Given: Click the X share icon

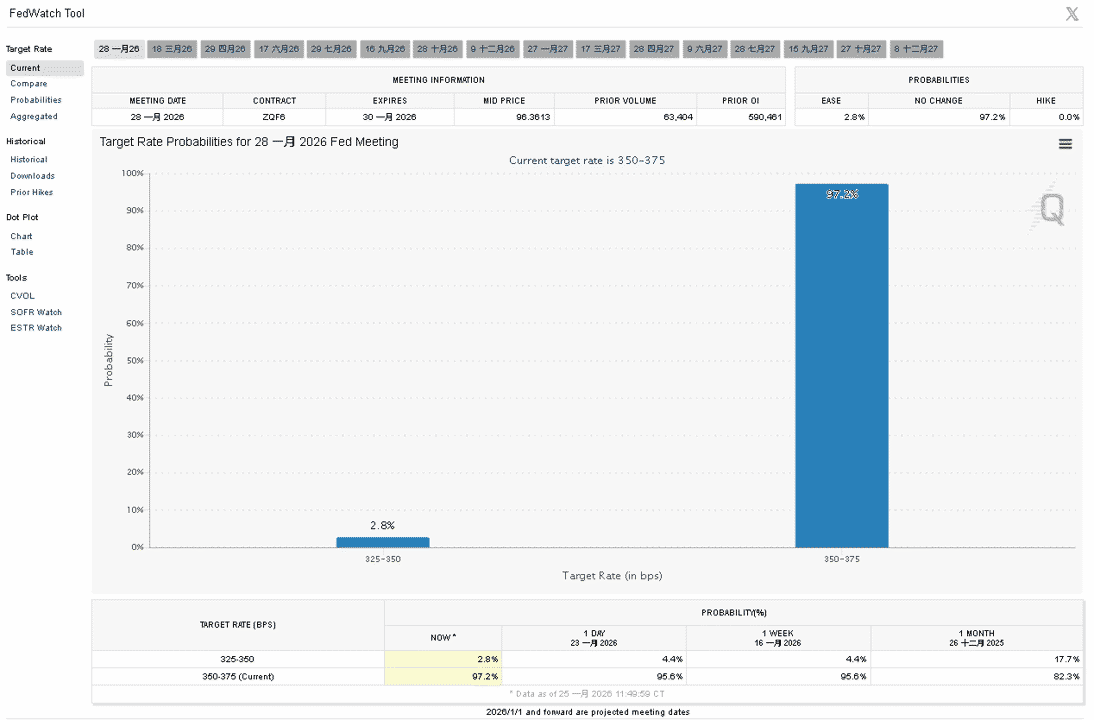Looking at the screenshot, I should [x=1072, y=14].
